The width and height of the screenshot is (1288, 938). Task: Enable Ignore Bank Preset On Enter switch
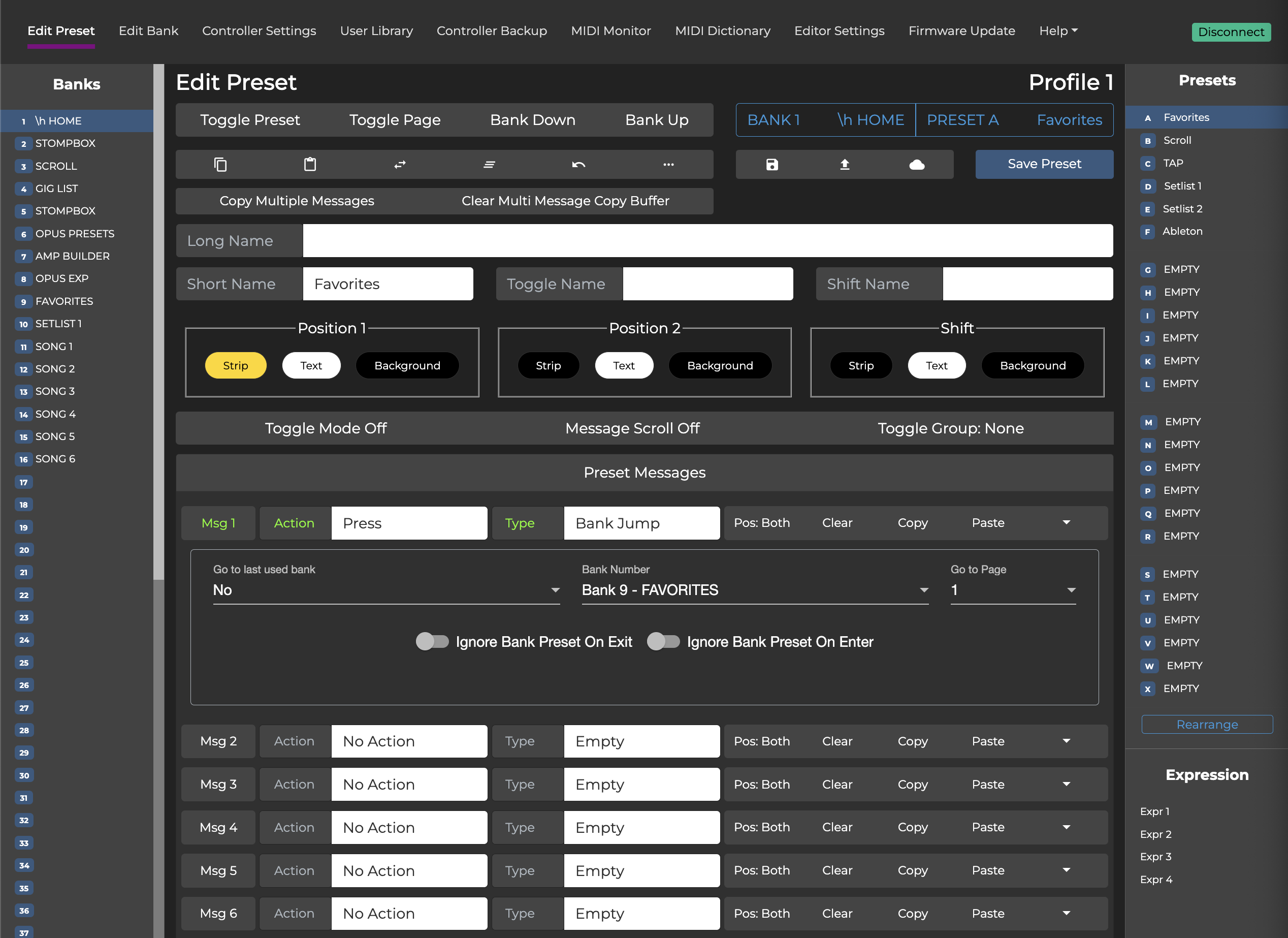pyautogui.click(x=663, y=641)
